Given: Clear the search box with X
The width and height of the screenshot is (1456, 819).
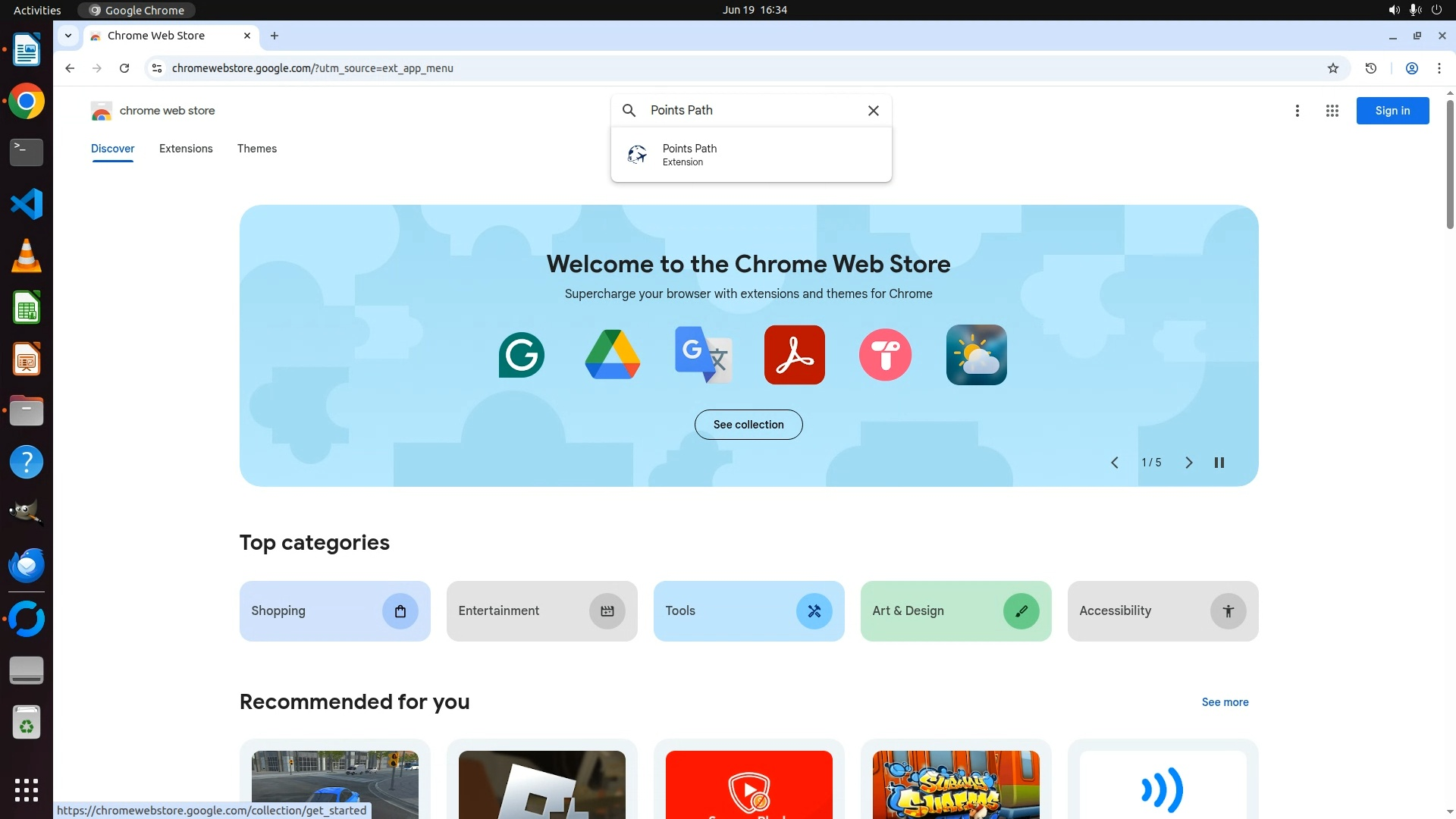Looking at the screenshot, I should pyautogui.click(x=874, y=111).
